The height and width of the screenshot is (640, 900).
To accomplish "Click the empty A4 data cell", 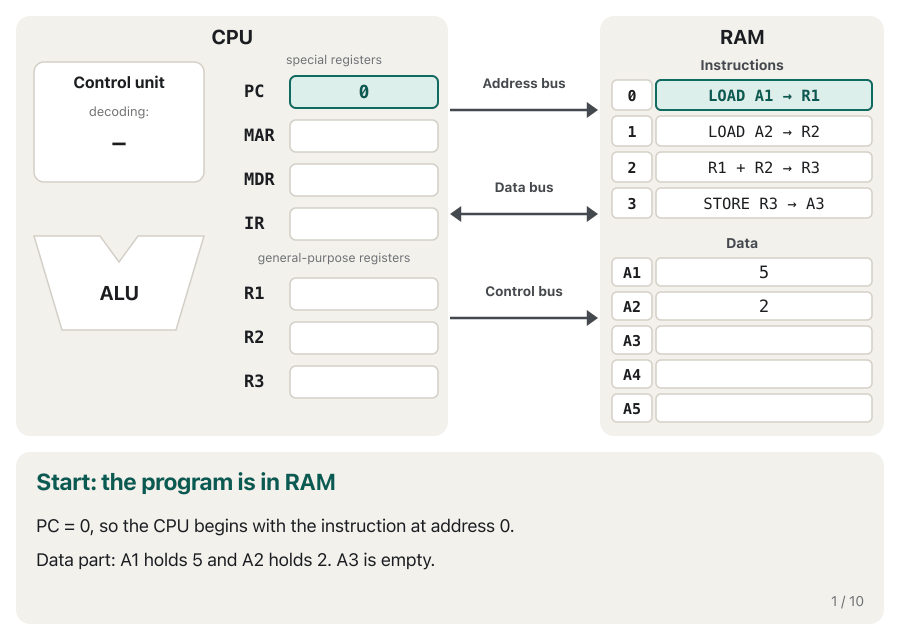I will tap(763, 374).
